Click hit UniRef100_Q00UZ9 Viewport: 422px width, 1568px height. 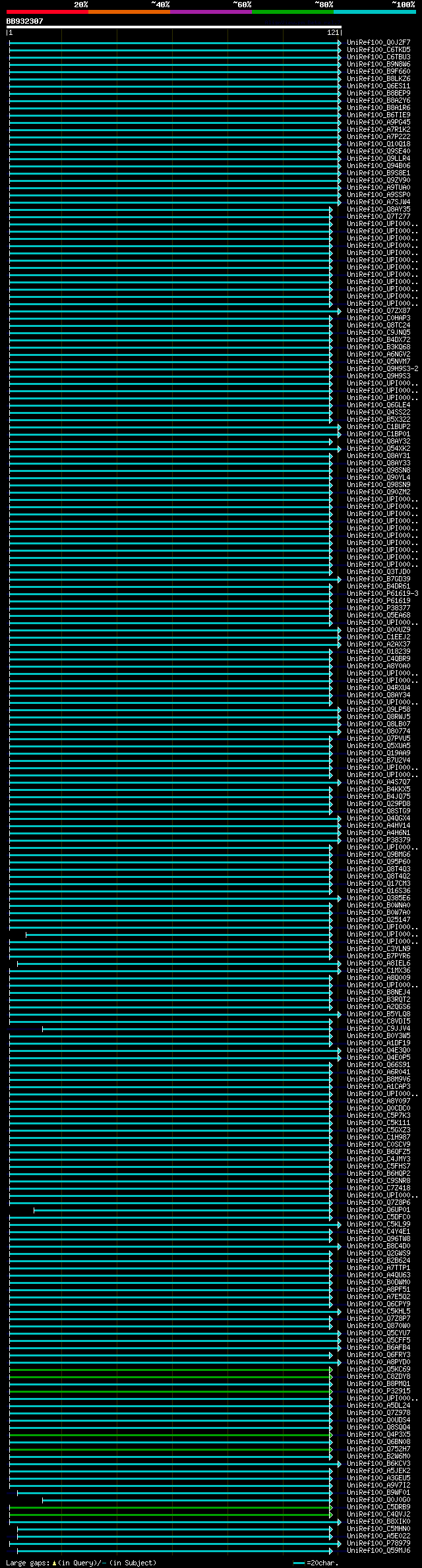pyautogui.click(x=378, y=629)
